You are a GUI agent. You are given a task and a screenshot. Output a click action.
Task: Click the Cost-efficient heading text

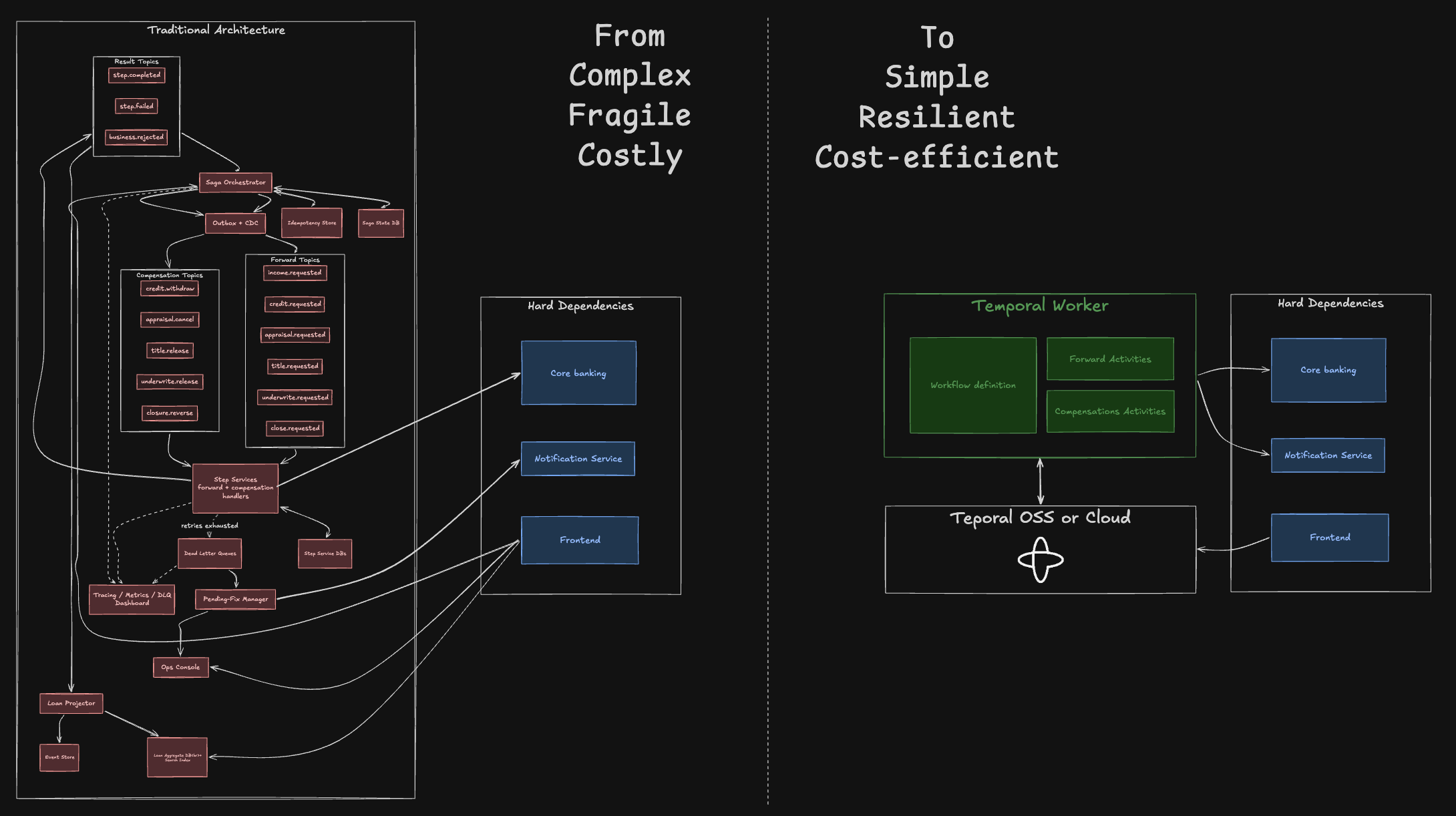pos(936,157)
